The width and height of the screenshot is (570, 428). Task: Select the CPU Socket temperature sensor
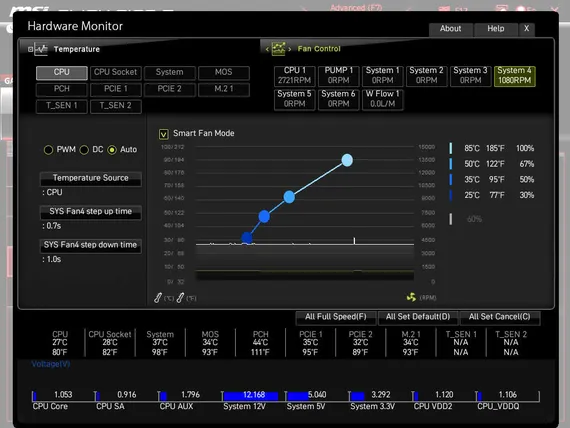click(x=116, y=72)
